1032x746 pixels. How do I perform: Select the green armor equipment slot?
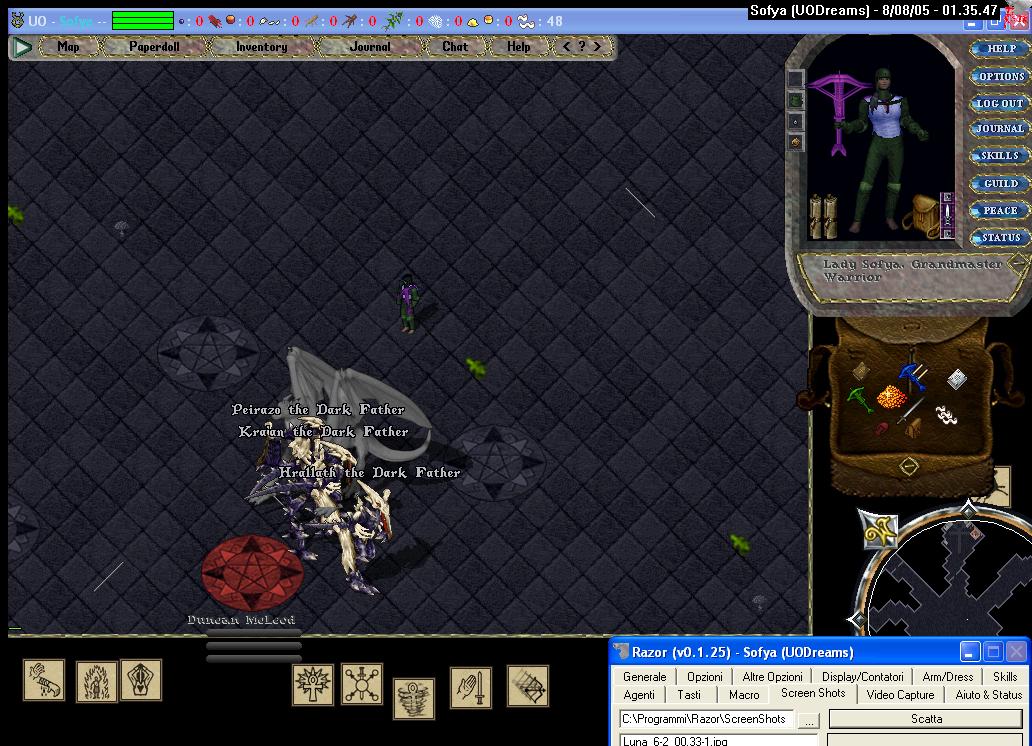[x=796, y=101]
